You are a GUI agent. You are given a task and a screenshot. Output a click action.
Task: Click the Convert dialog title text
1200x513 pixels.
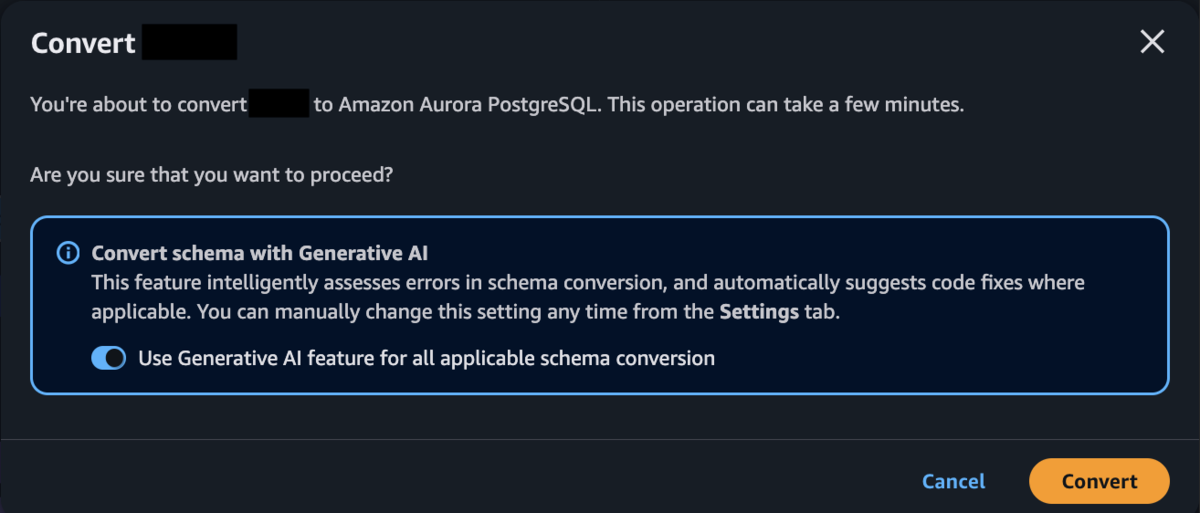pos(83,43)
